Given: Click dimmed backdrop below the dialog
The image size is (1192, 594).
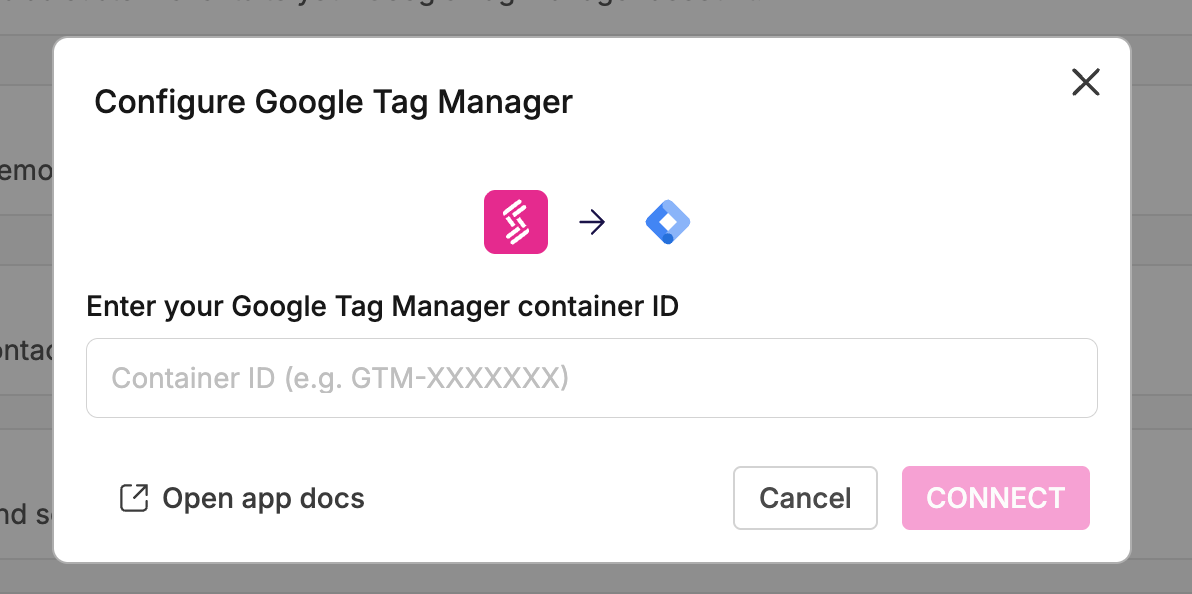Looking at the screenshot, I should coord(600,580).
